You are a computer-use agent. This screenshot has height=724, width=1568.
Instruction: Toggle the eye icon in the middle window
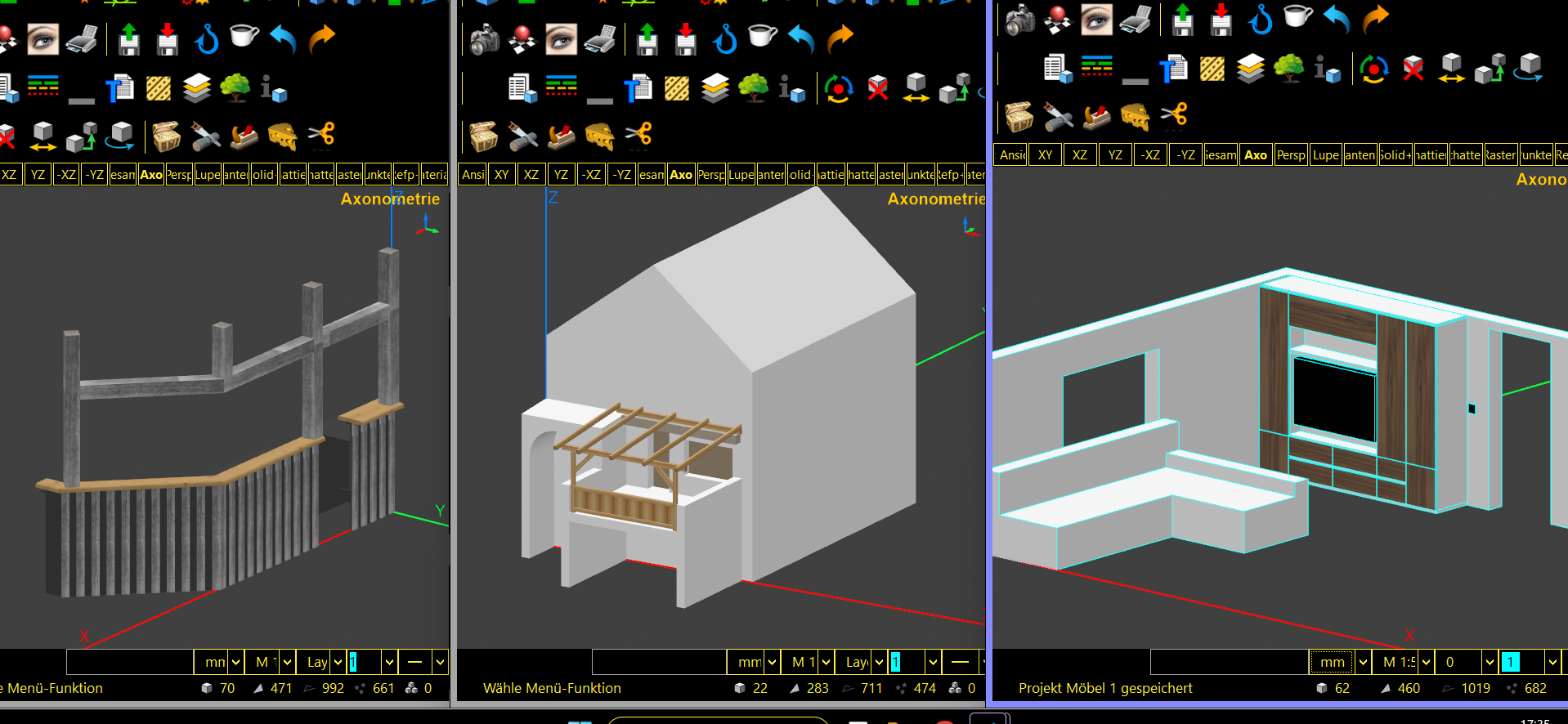tap(561, 38)
